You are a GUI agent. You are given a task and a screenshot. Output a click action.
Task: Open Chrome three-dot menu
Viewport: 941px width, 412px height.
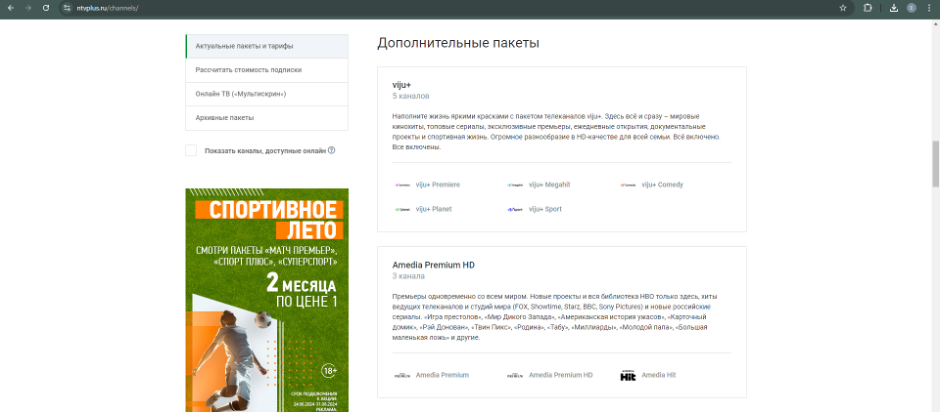tap(928, 8)
